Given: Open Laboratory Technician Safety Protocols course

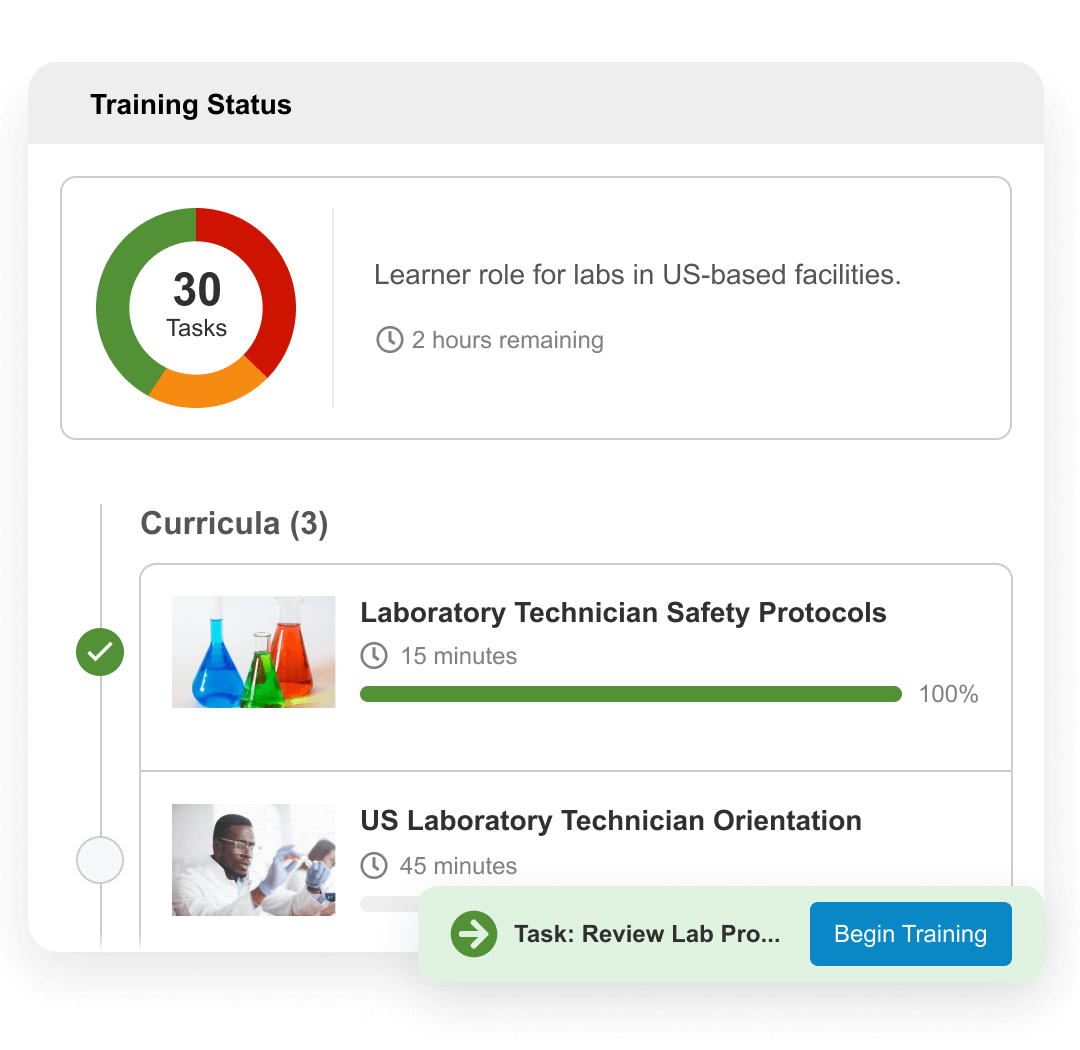Looking at the screenshot, I should (623, 613).
